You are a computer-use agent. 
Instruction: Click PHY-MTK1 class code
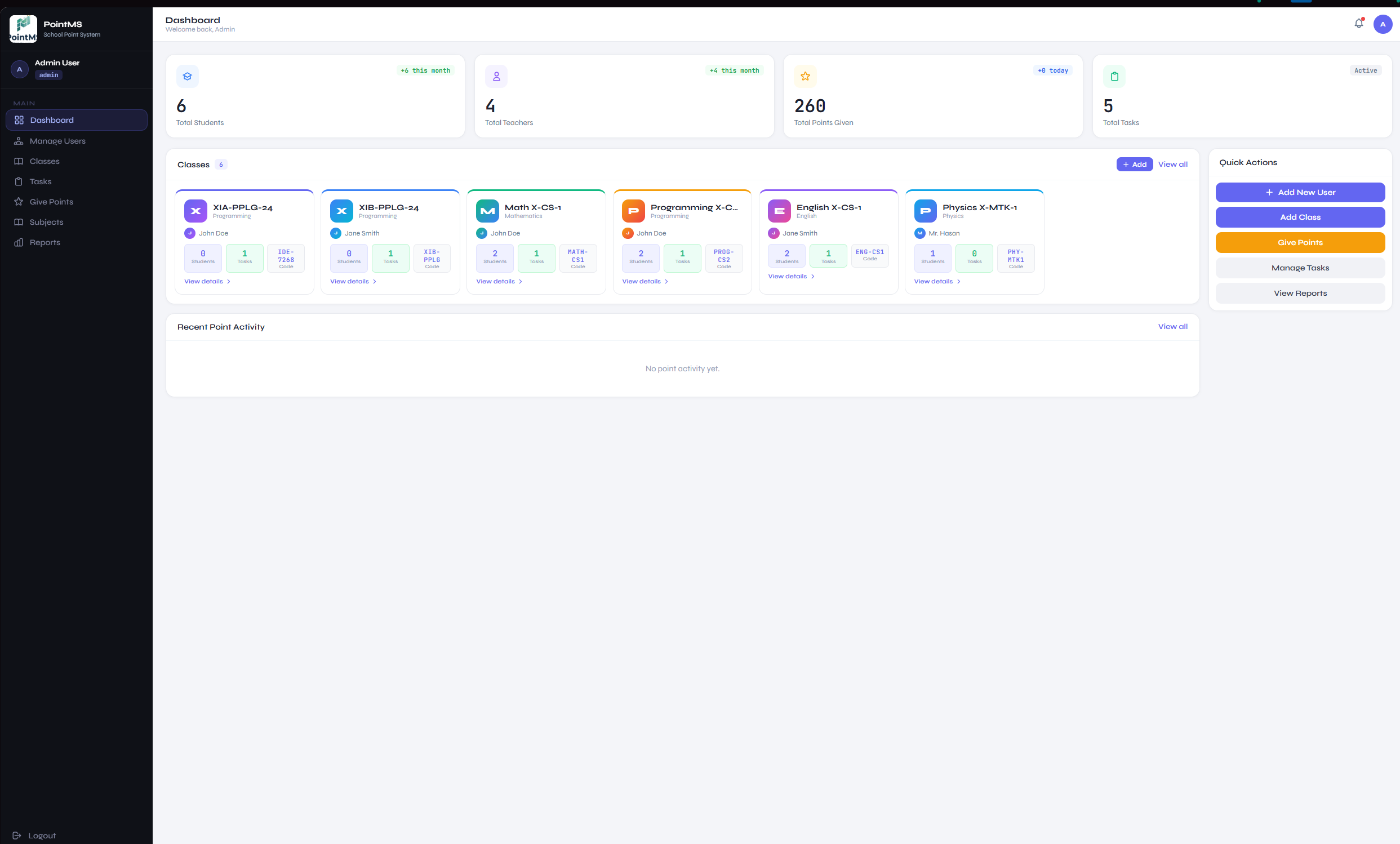tap(1016, 258)
